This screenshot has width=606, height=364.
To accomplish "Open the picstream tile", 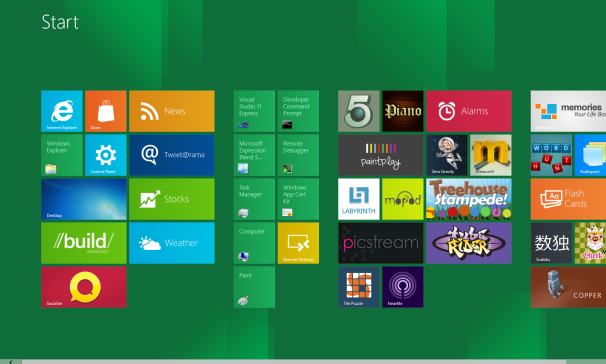I will pyautogui.click(x=381, y=243).
